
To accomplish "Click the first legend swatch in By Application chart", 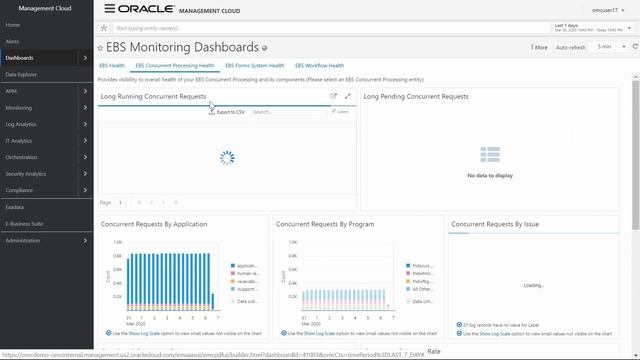I will click(x=233, y=266).
